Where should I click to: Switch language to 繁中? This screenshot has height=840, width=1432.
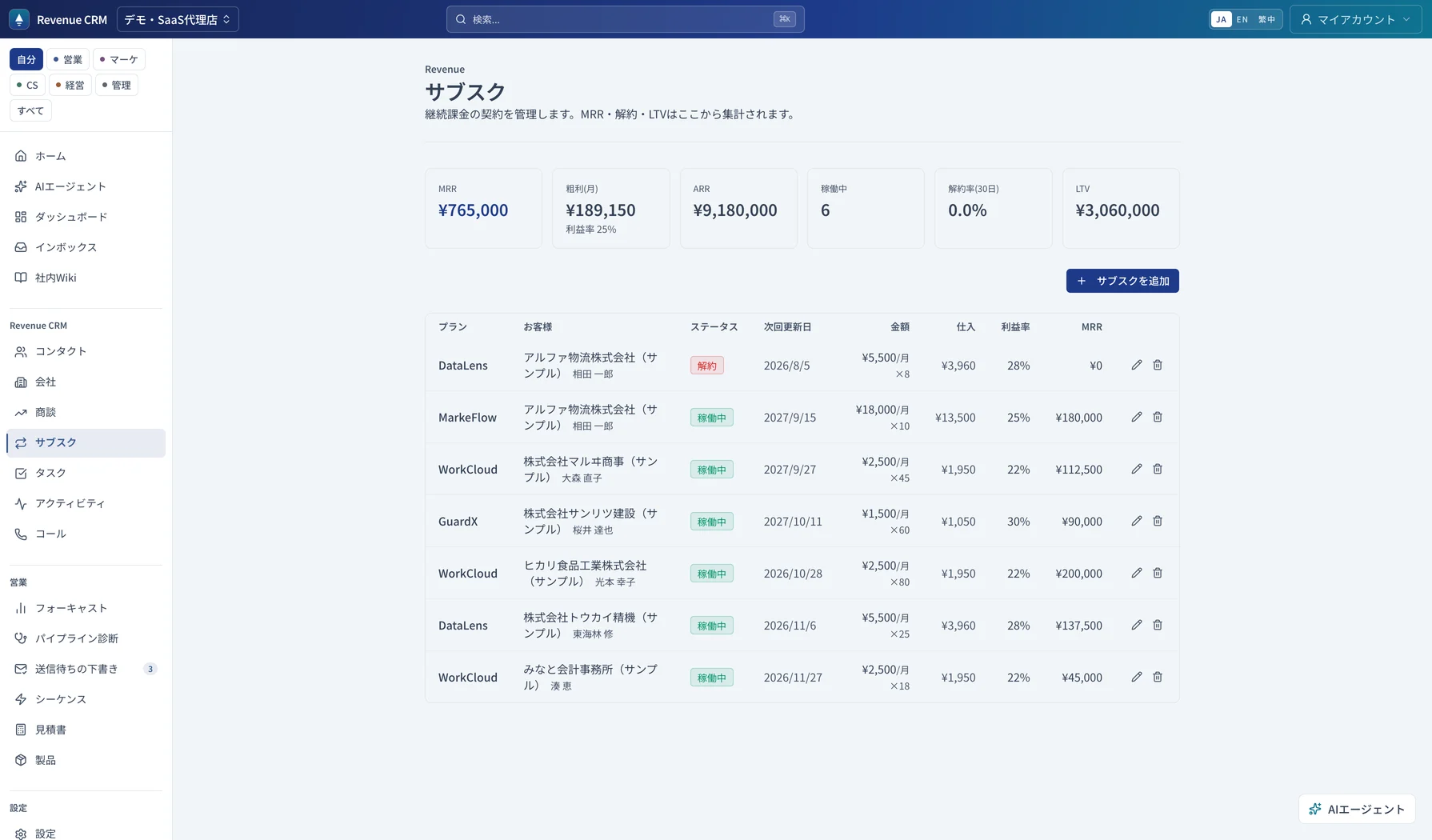[1266, 19]
